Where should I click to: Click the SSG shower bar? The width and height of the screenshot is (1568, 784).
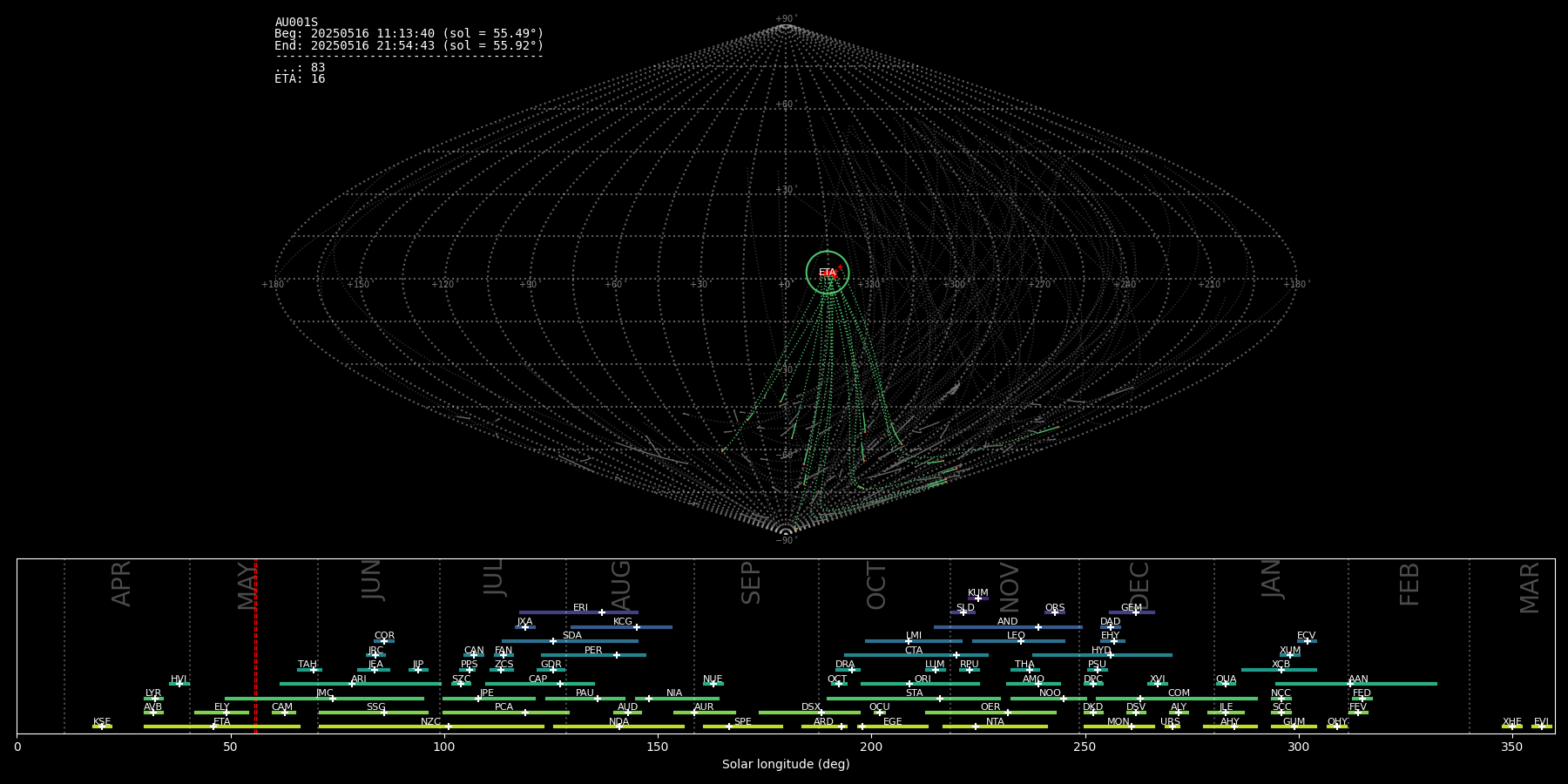[374, 713]
